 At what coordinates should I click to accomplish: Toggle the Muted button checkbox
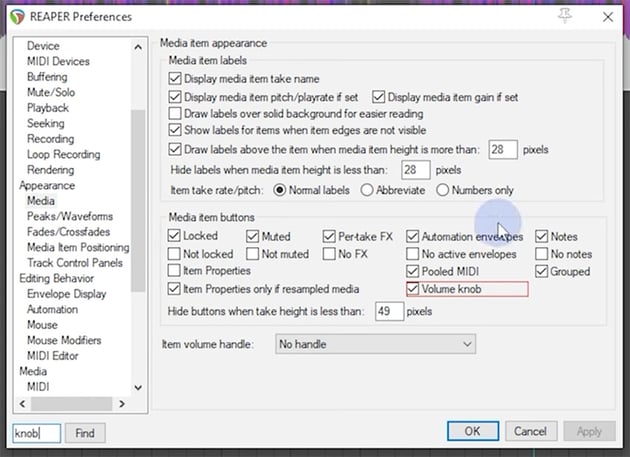point(252,236)
